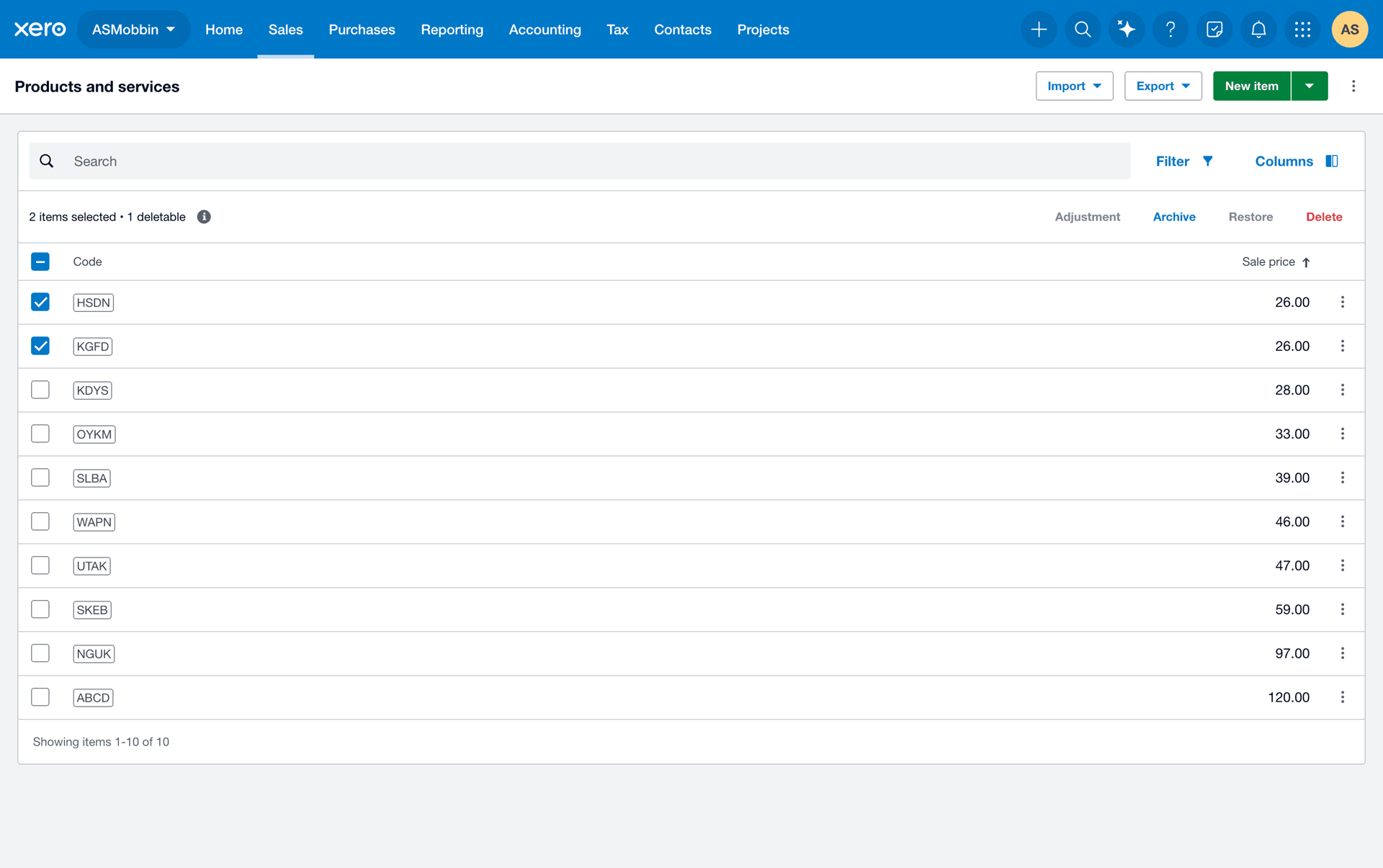Open row options for KDYS
Viewport: 1383px width, 868px height.
click(1343, 390)
